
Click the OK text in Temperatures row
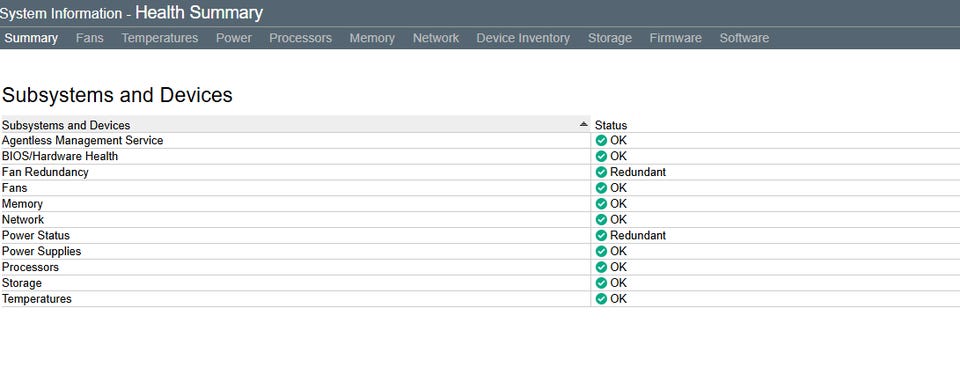tap(618, 299)
